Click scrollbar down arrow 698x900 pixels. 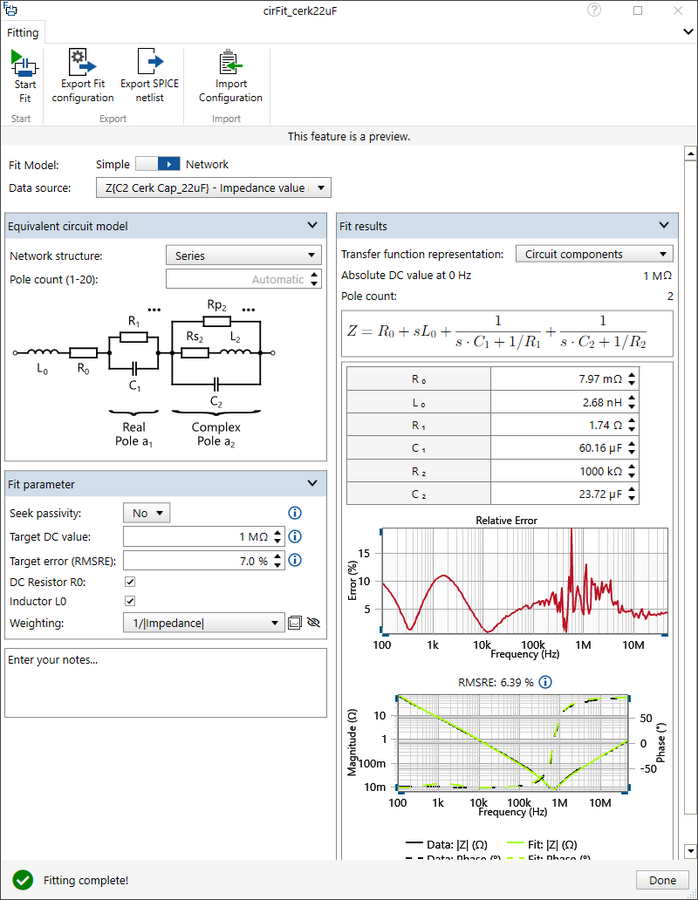tap(691, 851)
